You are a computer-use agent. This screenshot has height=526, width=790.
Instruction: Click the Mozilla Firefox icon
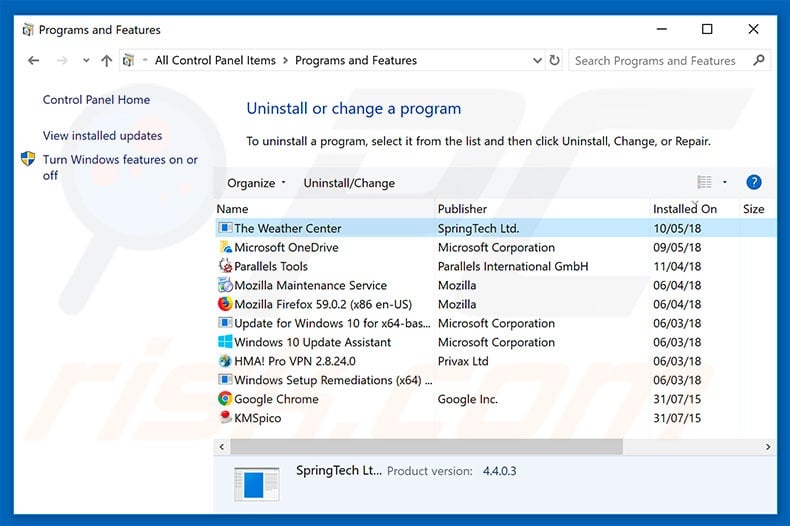coord(225,304)
